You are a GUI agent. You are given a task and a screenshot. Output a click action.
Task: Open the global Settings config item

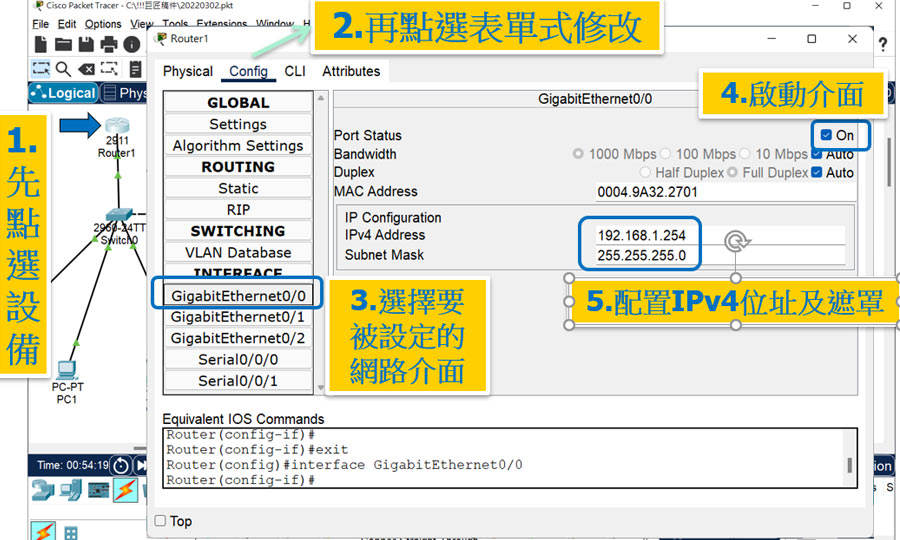point(238,124)
